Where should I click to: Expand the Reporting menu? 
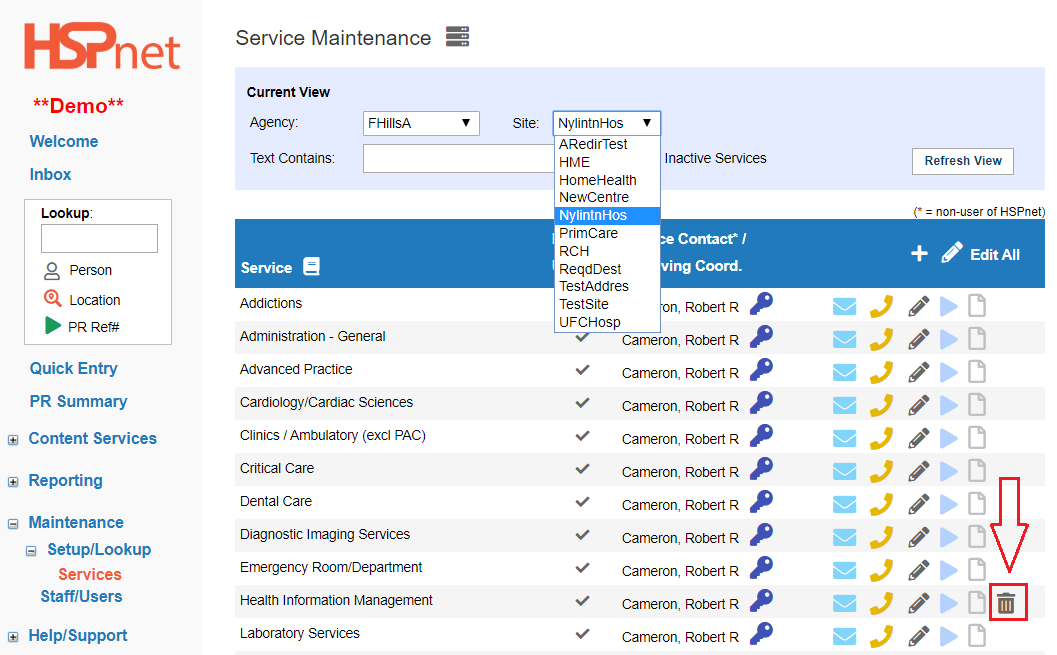click(x=13, y=482)
